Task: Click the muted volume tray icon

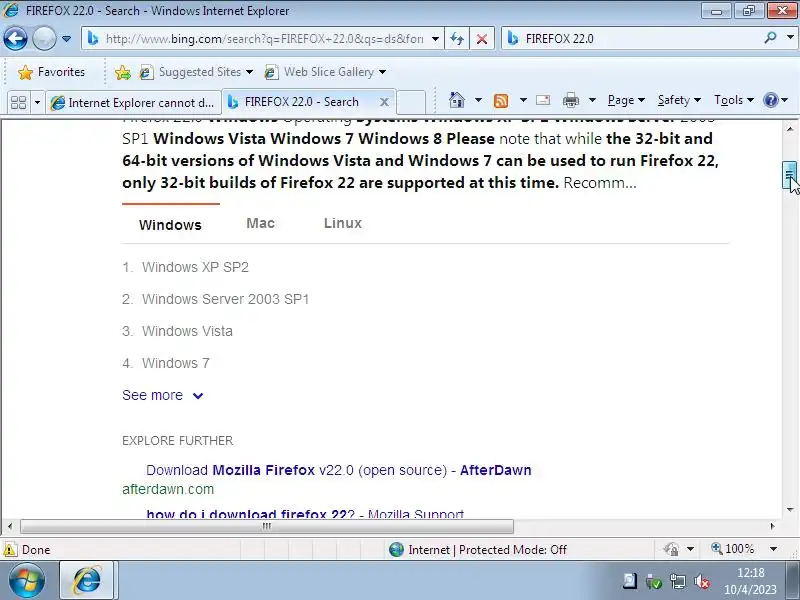Action: [702, 581]
